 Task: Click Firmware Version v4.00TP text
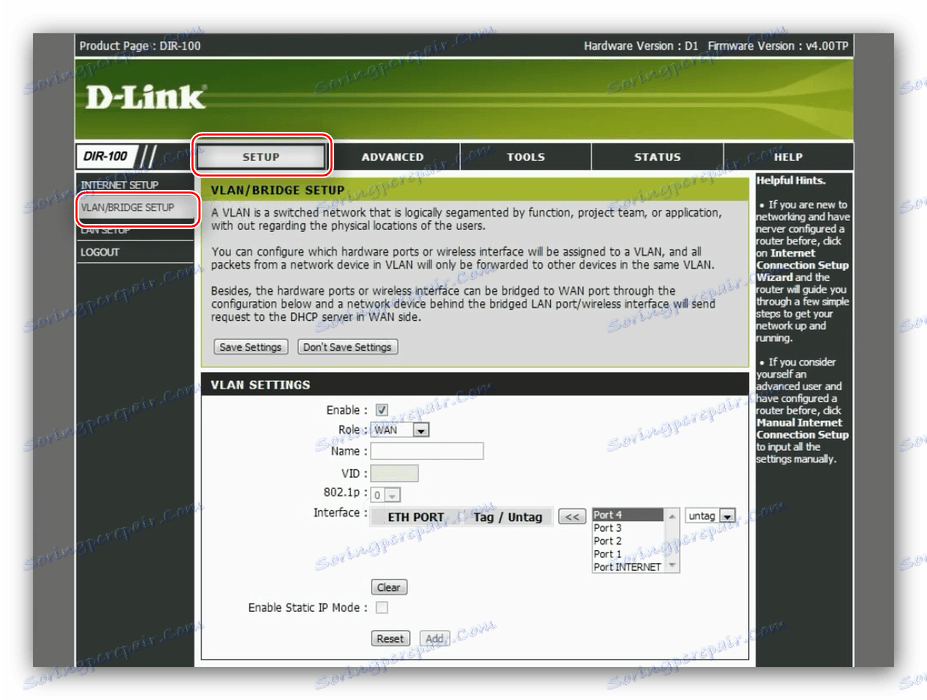pos(778,46)
